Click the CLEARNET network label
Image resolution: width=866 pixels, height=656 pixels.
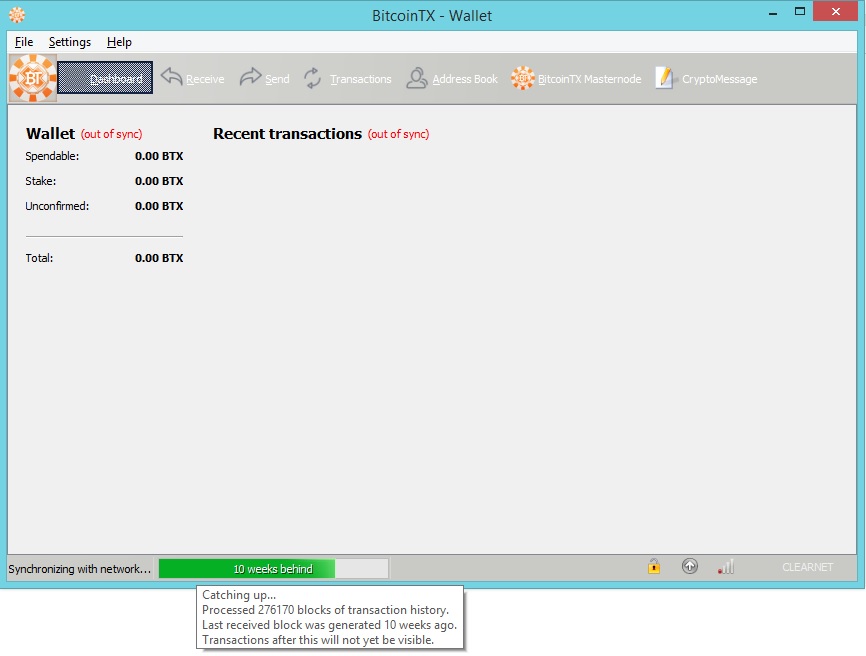pyautogui.click(x=807, y=567)
